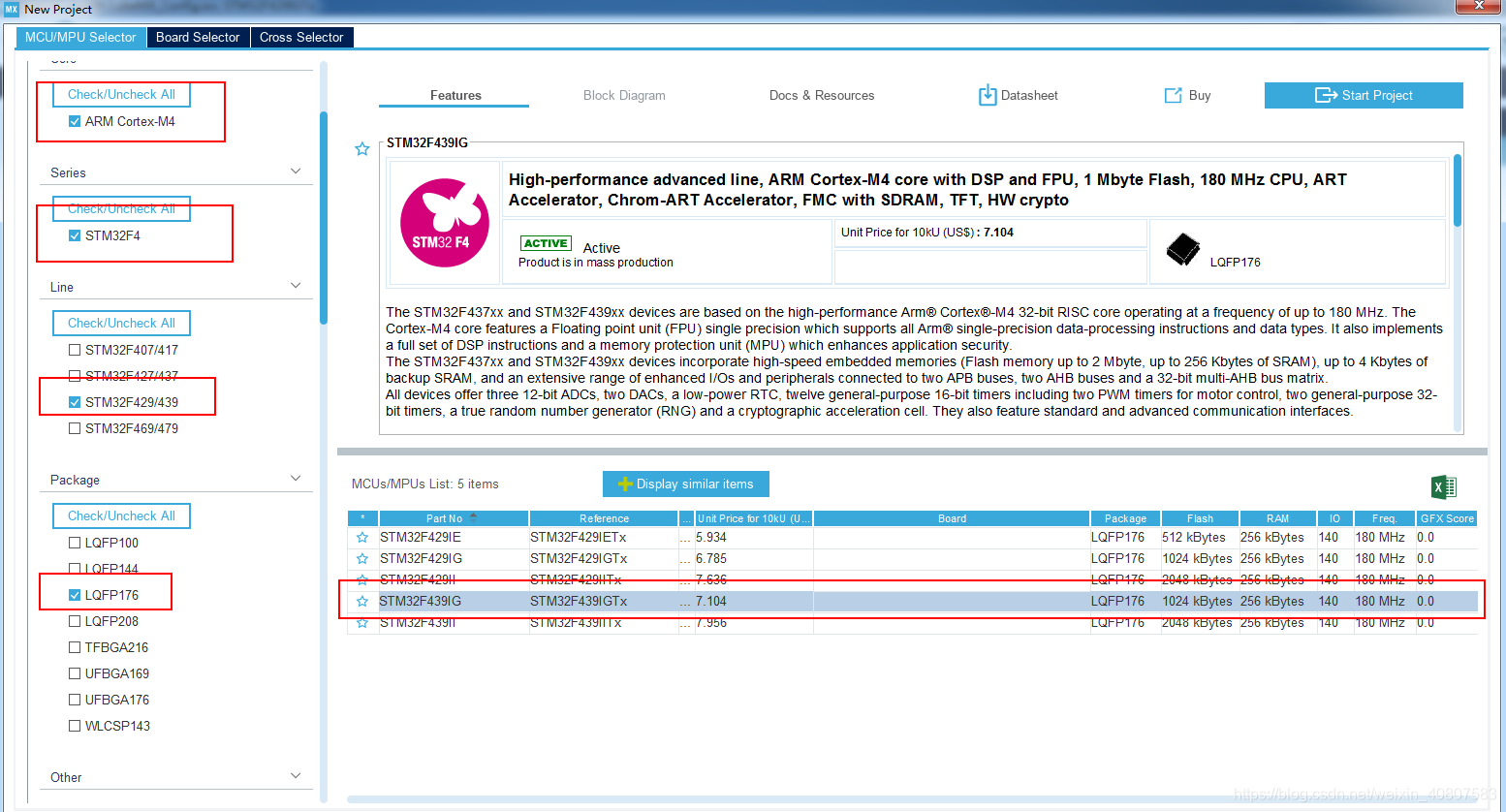Image resolution: width=1506 pixels, height=812 pixels.
Task: Open the Features tab
Action: 455,95
